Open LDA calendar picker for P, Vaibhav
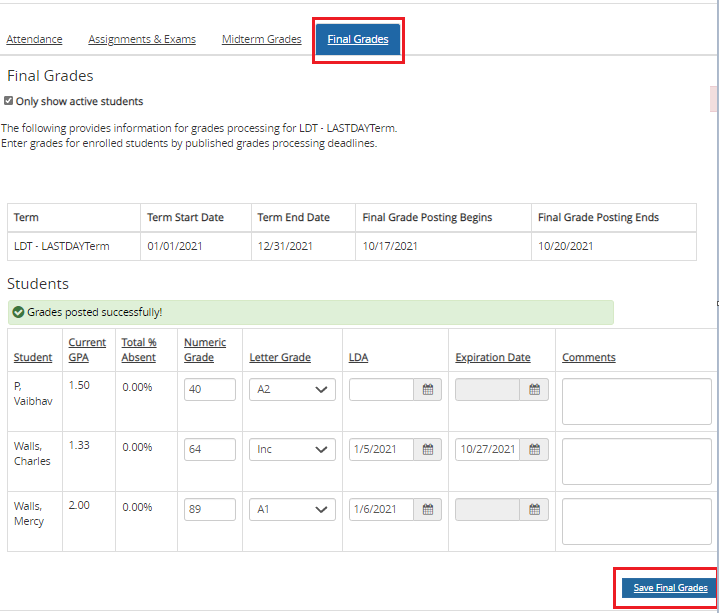The image size is (719, 613). click(x=428, y=390)
